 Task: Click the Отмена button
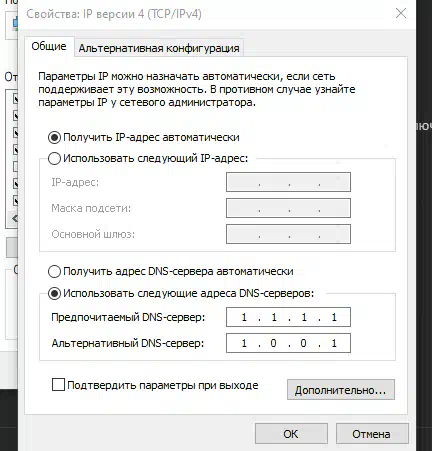[372, 434]
